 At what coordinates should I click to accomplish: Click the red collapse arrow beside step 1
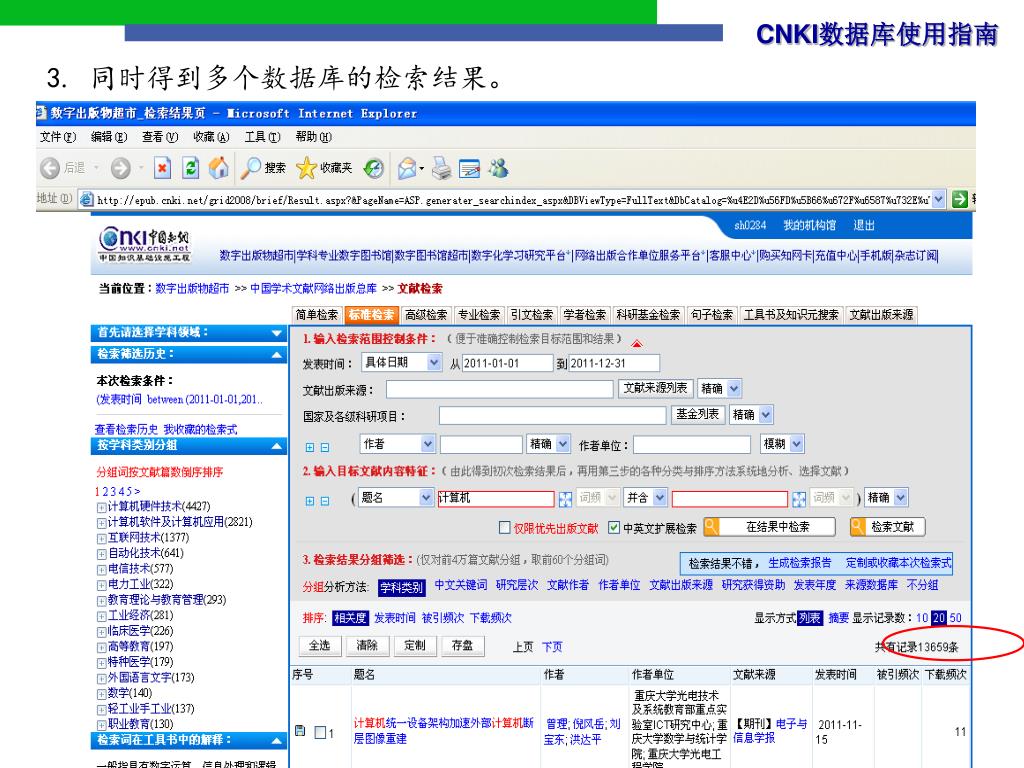pyautogui.click(x=637, y=344)
